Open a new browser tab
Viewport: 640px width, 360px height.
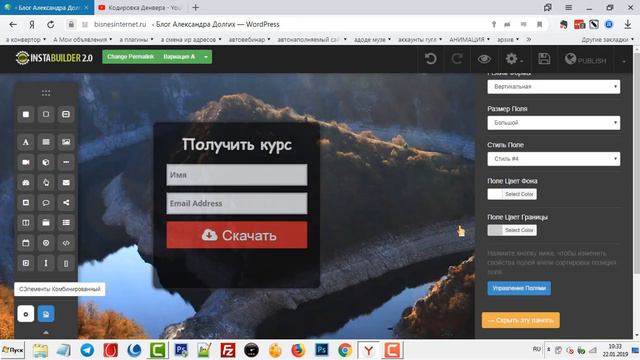click(x=196, y=7)
